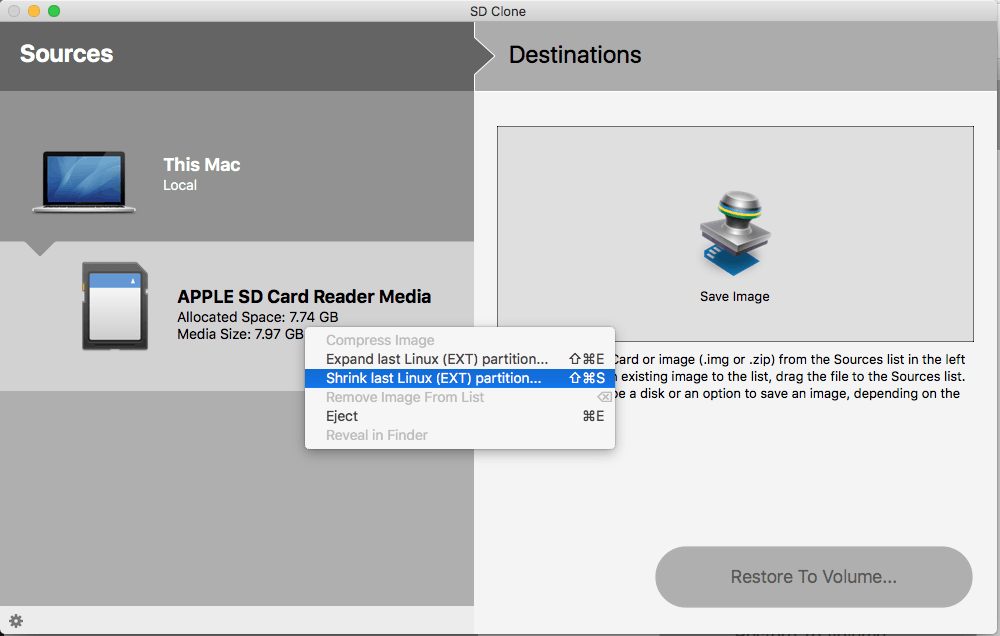The width and height of the screenshot is (1000, 636).
Task: Click the green zoom window button
Action: pyautogui.click(x=54, y=11)
